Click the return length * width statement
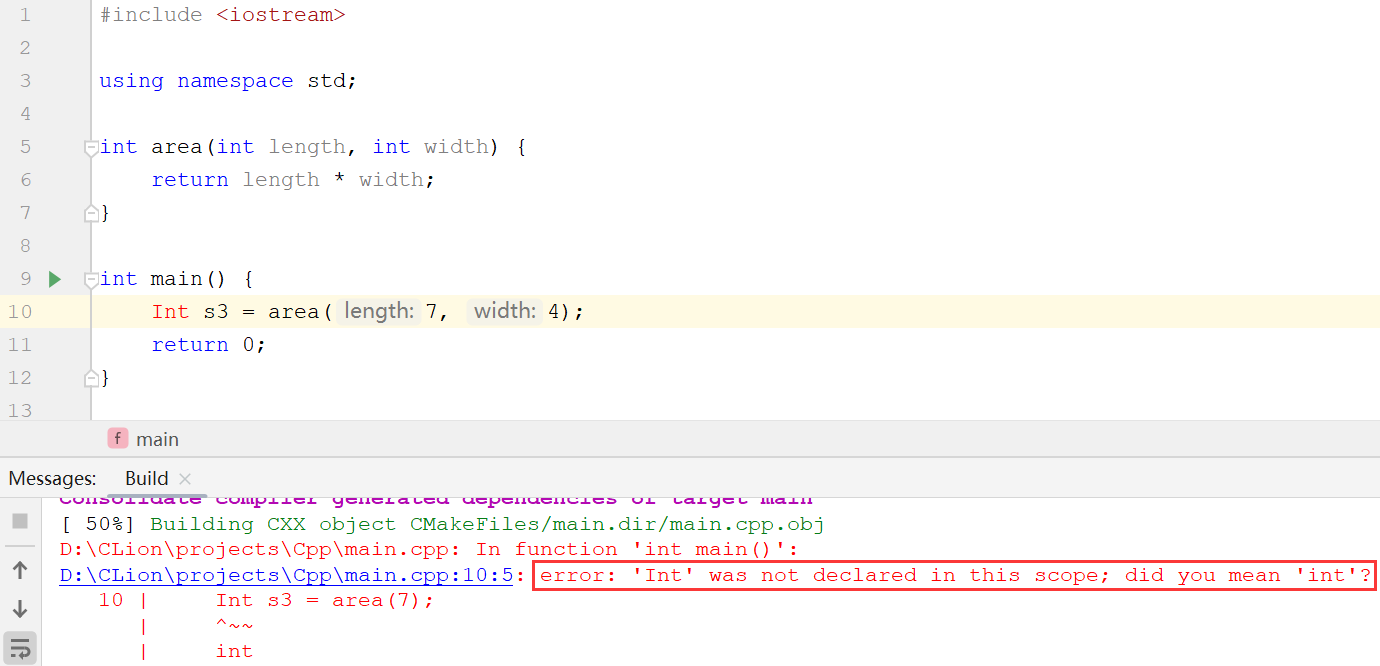Image resolution: width=1380 pixels, height=666 pixels. click(x=293, y=180)
